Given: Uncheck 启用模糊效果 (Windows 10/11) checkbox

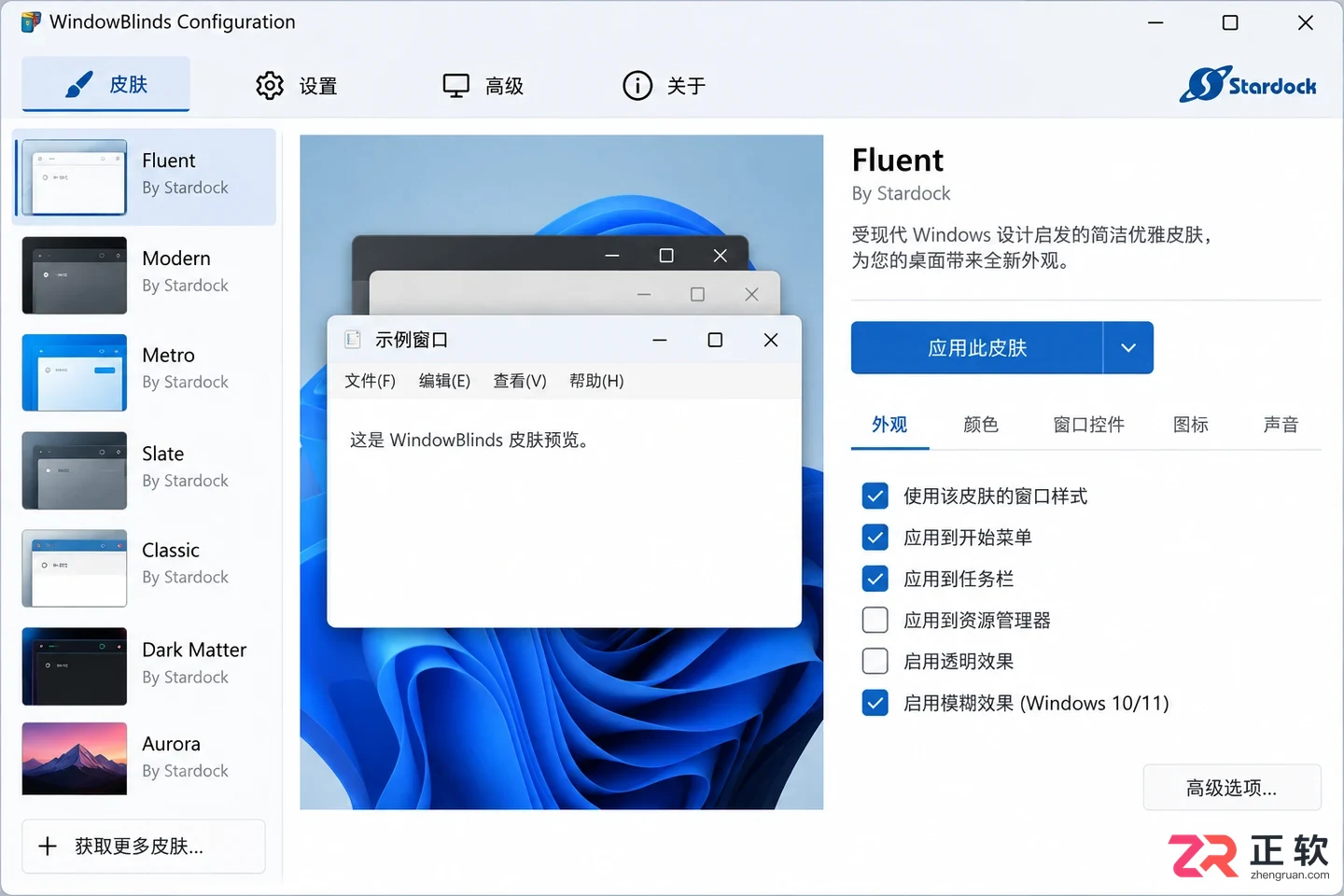Looking at the screenshot, I should [875, 703].
